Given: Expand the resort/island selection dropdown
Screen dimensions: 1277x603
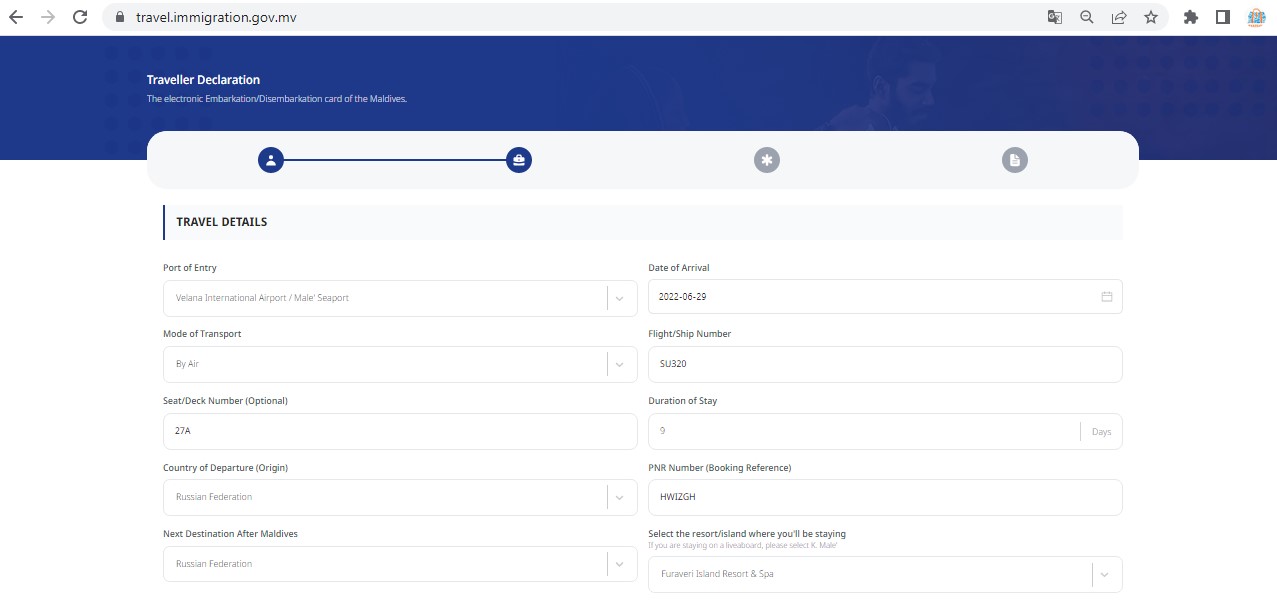Looking at the screenshot, I should coord(1105,574).
